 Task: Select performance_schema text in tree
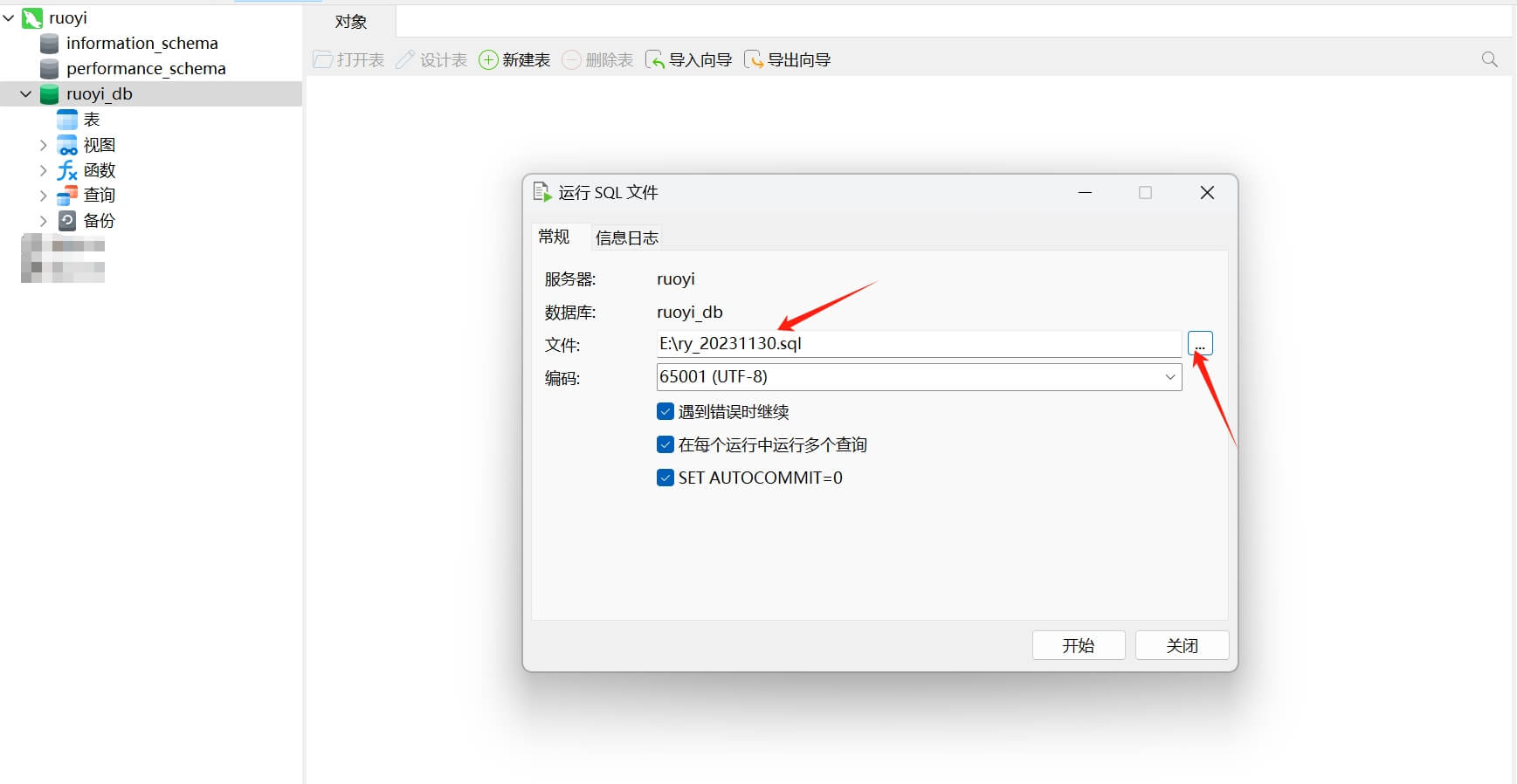tap(146, 69)
